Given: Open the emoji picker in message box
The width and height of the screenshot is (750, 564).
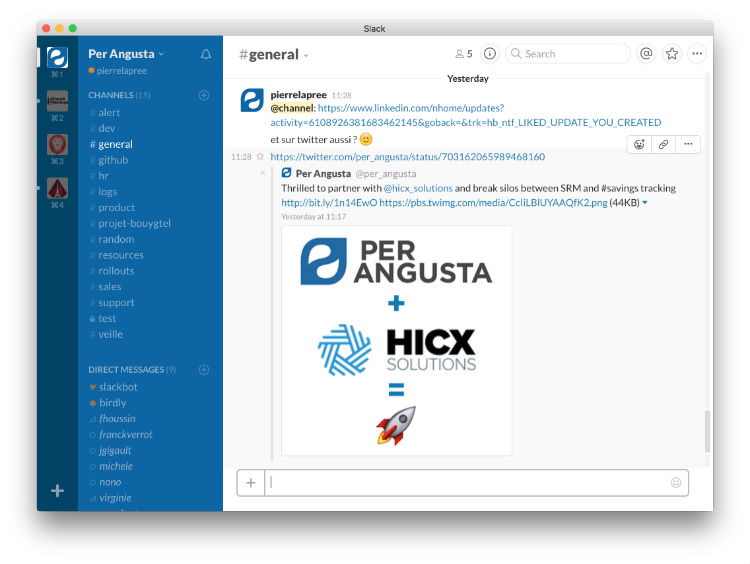Looking at the screenshot, I should [x=675, y=483].
